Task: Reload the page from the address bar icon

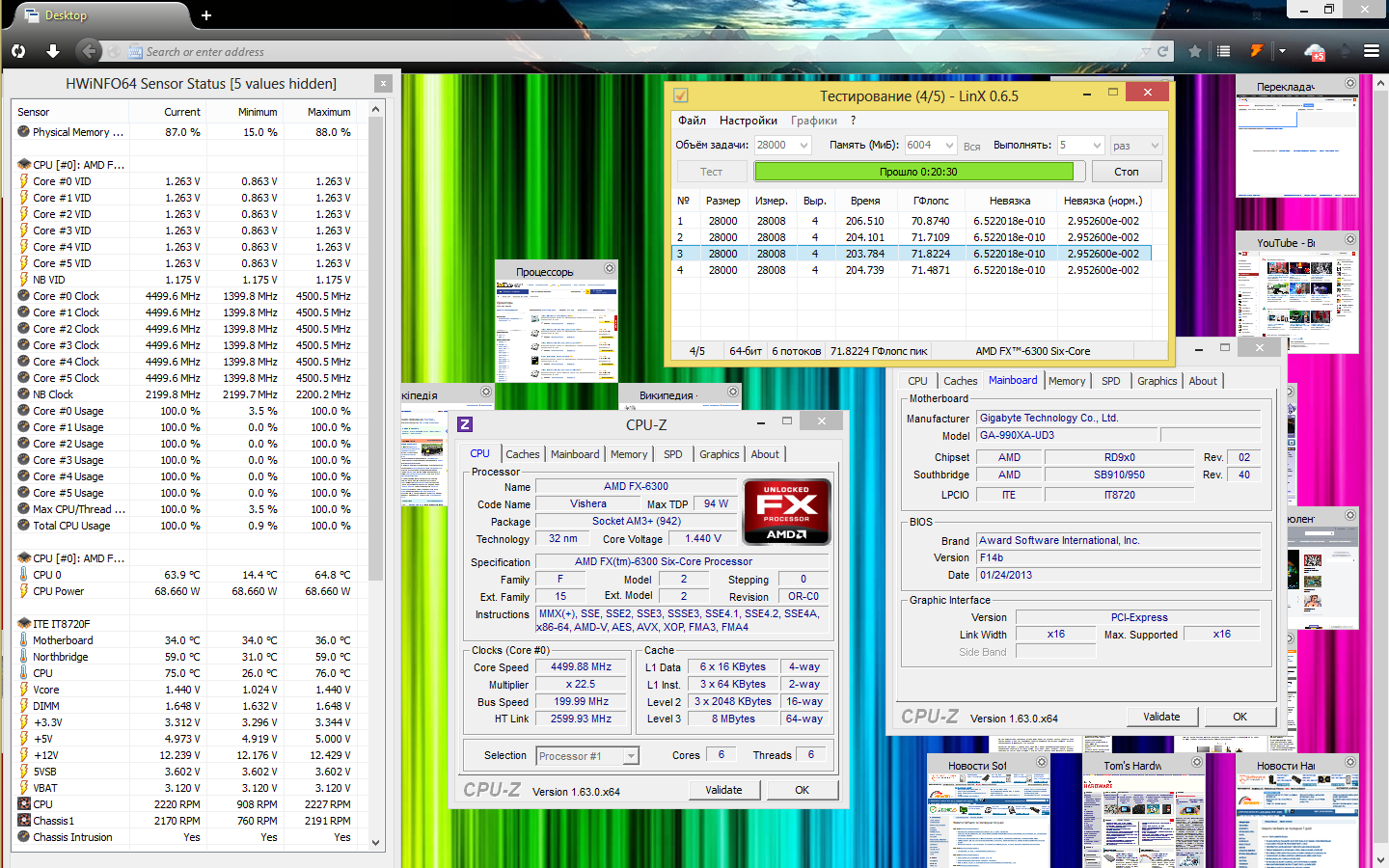Action: (1163, 52)
